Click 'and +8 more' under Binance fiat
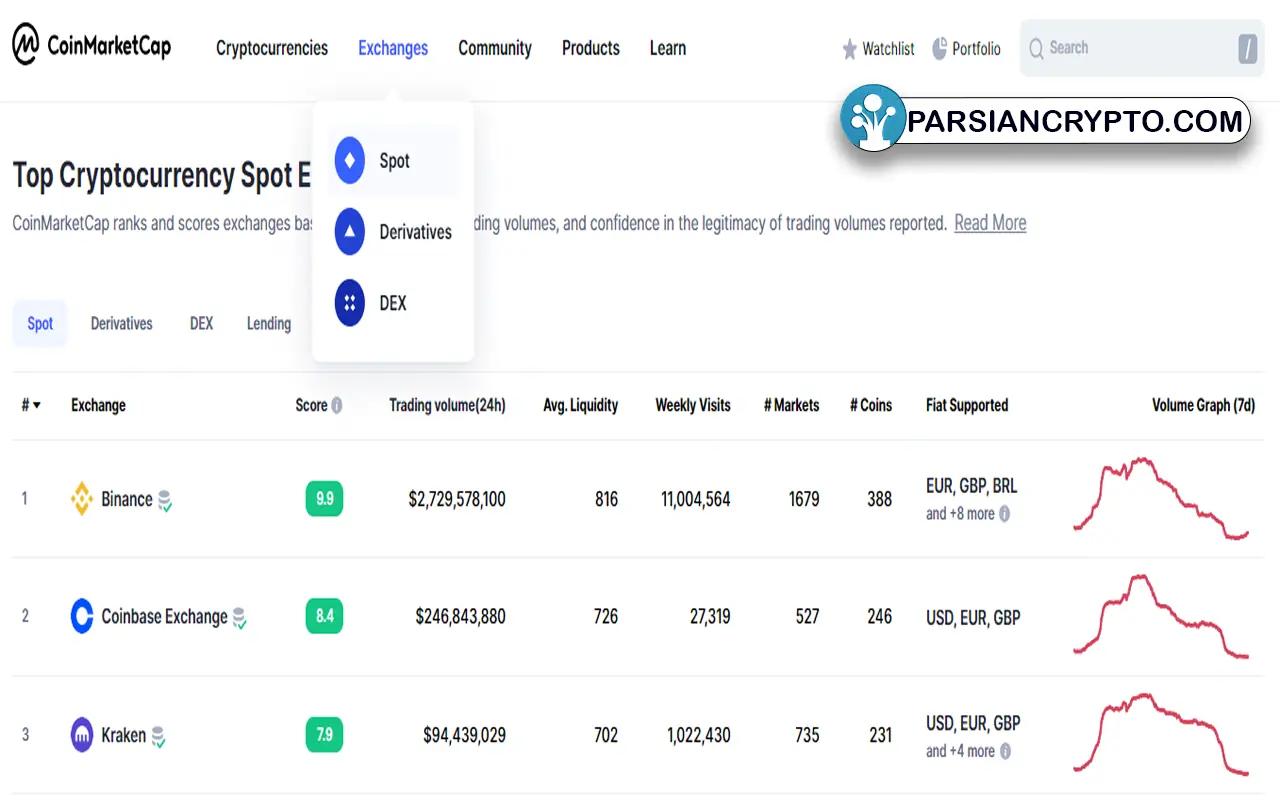This screenshot has width=1280, height=800. pyautogui.click(x=960, y=514)
